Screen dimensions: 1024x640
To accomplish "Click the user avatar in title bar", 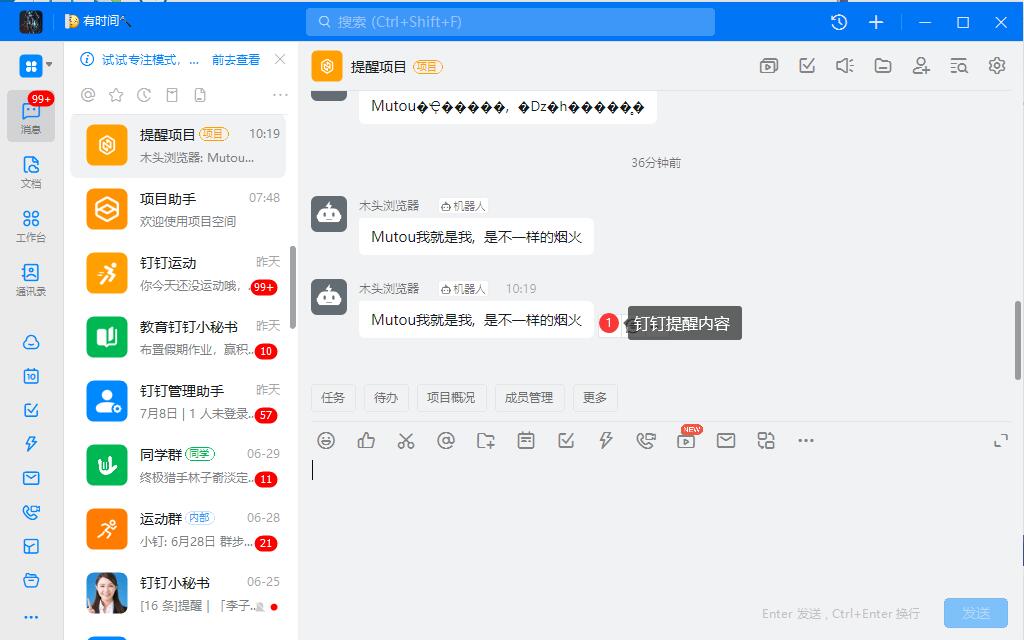I will click(x=31, y=22).
